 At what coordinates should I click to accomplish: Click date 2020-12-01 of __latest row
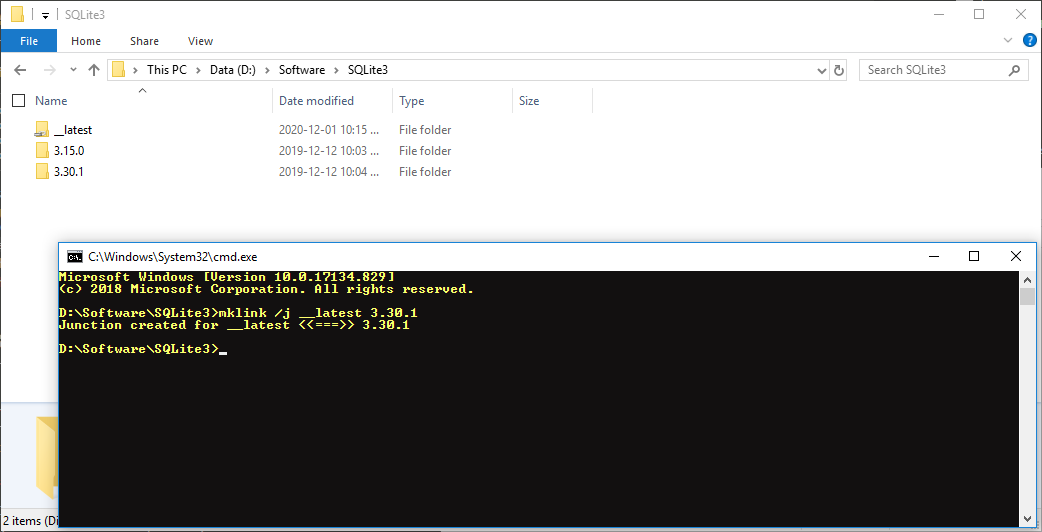click(x=329, y=130)
